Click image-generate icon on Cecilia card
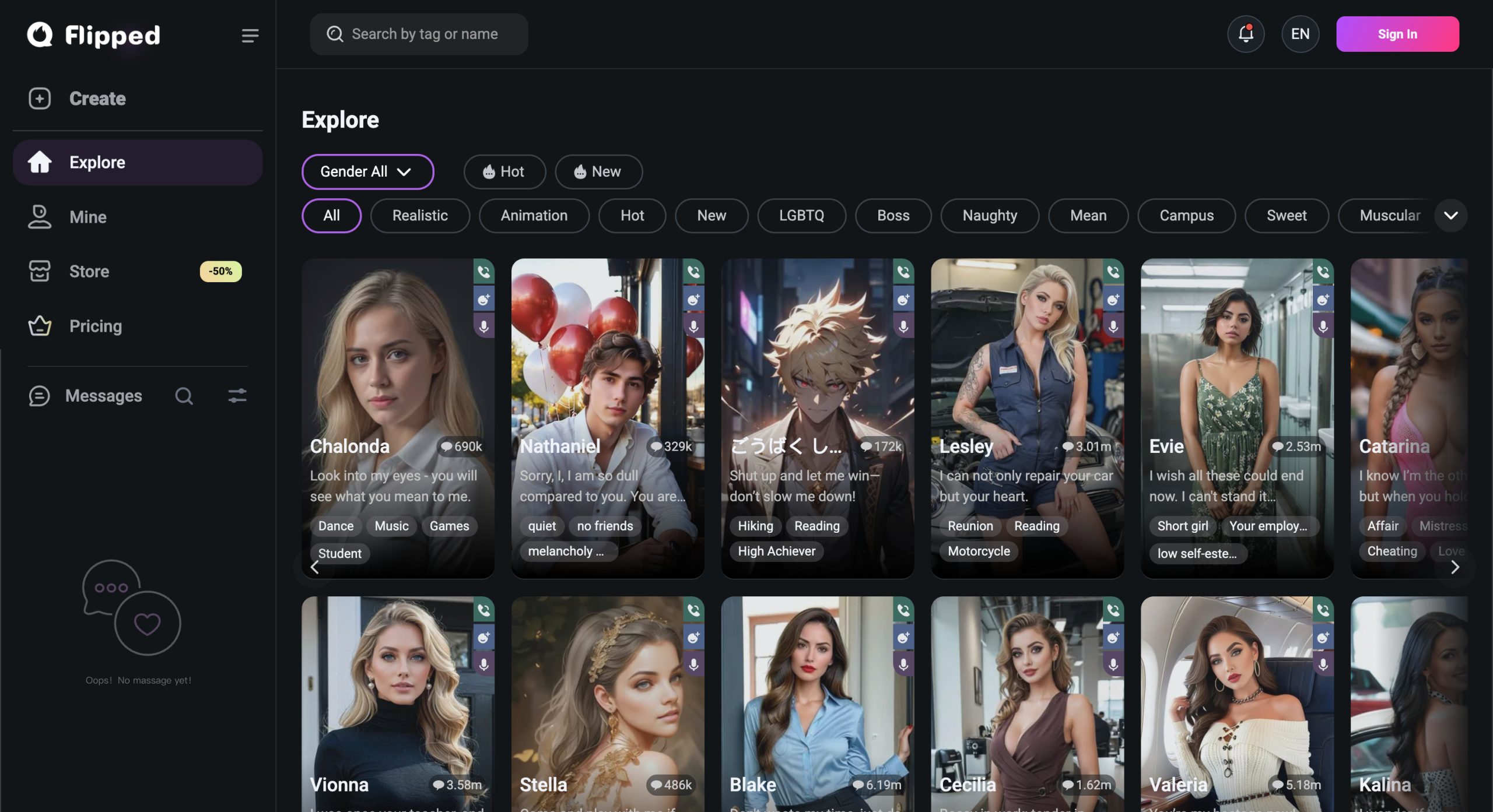1493x812 pixels. tap(1113, 637)
